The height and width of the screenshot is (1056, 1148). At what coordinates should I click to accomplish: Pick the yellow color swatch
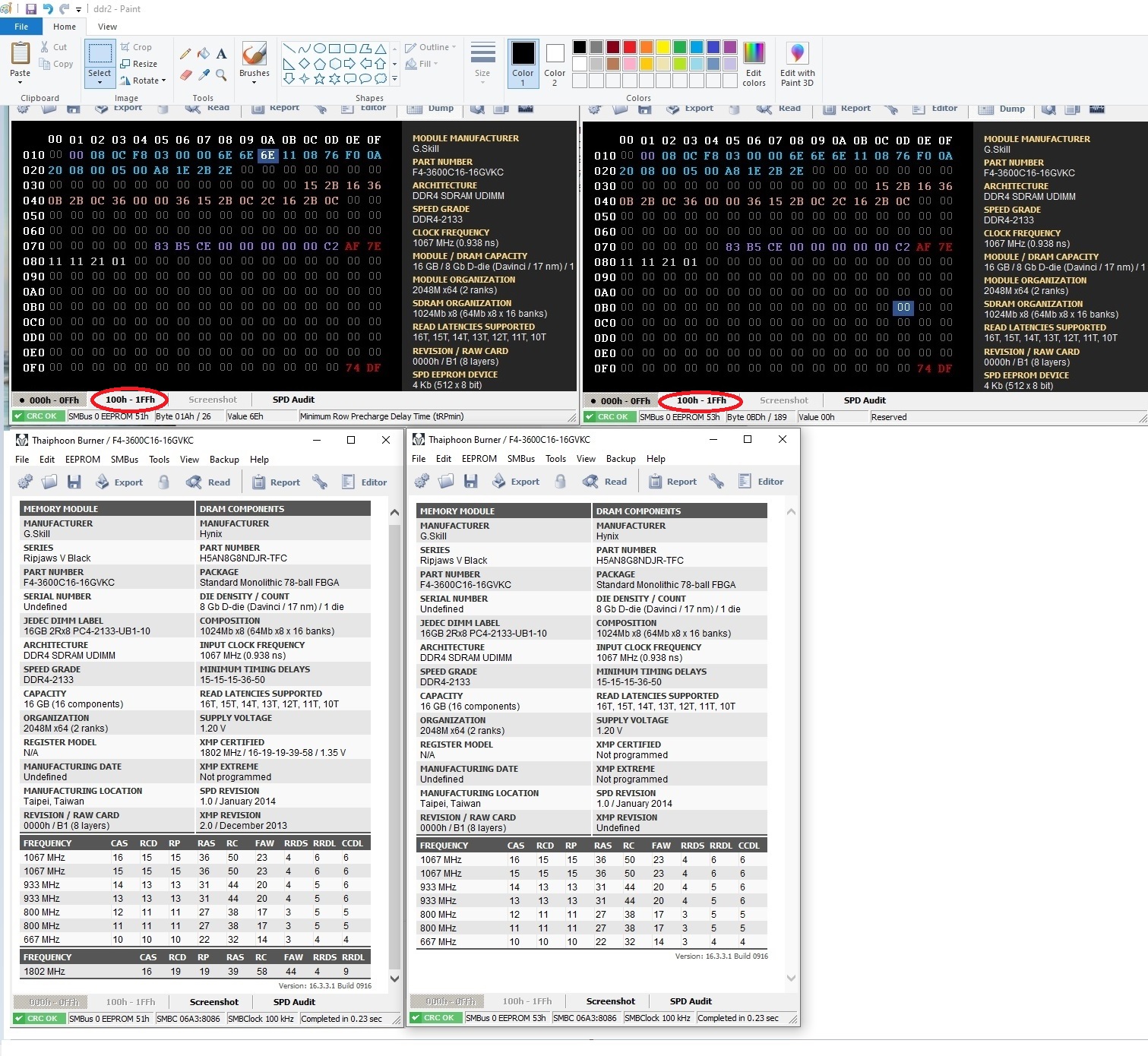(663, 47)
